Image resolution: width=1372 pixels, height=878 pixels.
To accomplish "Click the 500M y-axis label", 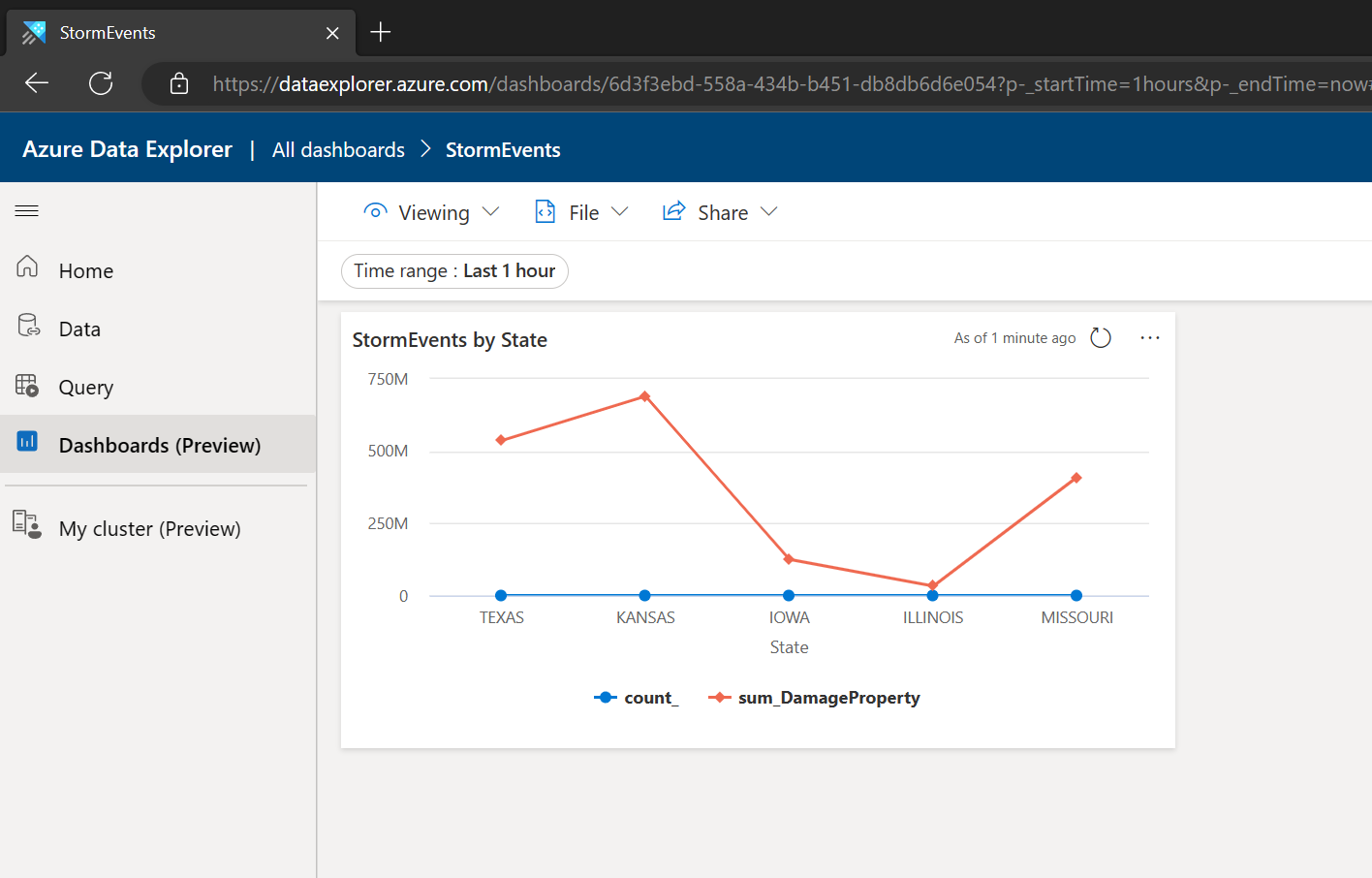I will [x=388, y=451].
